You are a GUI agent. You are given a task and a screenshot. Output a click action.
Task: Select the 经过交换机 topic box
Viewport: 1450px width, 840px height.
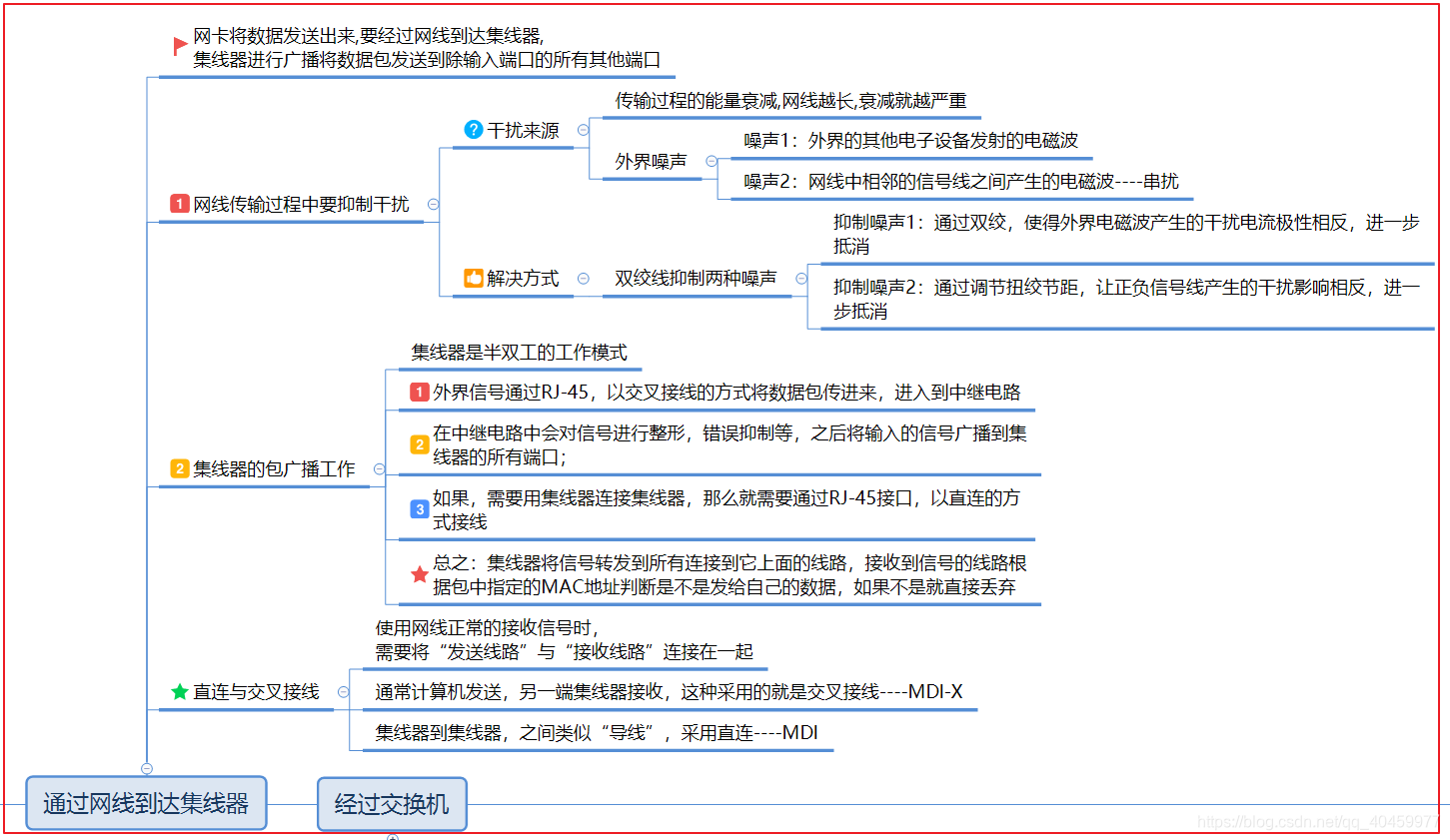coord(392,804)
